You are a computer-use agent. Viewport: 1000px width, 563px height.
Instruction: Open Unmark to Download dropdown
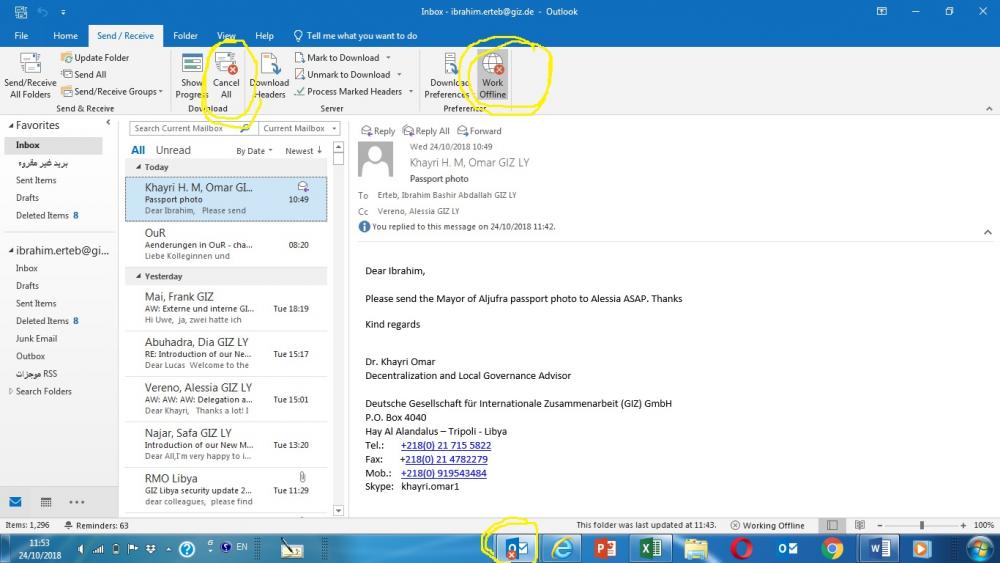(348, 75)
